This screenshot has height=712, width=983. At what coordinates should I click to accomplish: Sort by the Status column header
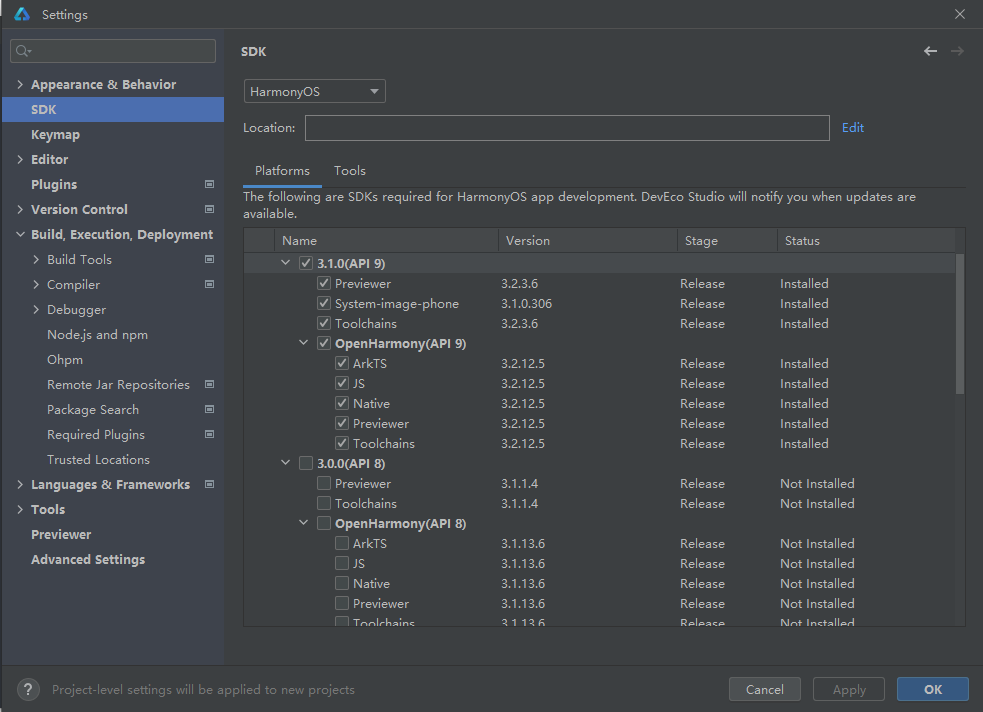pyautogui.click(x=866, y=241)
